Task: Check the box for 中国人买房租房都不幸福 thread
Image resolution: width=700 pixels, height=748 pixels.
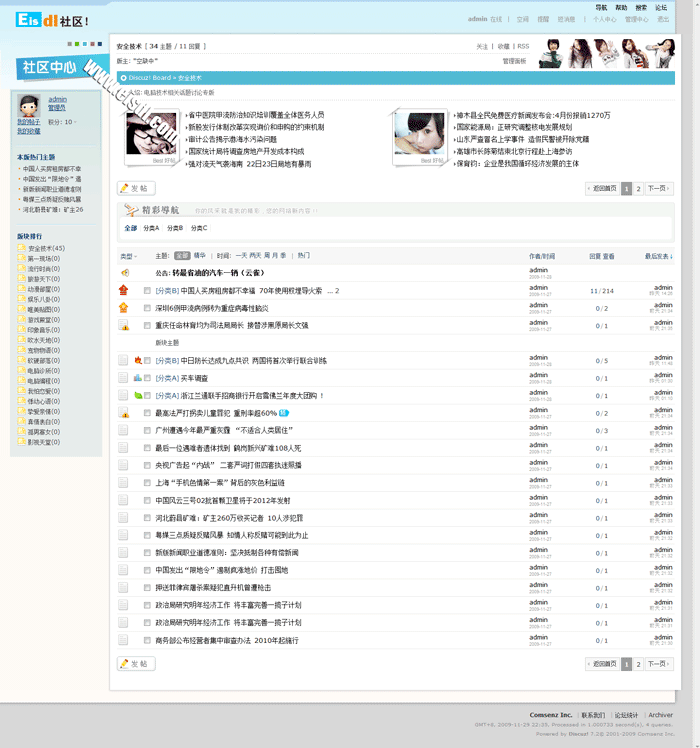Action: 147,291
